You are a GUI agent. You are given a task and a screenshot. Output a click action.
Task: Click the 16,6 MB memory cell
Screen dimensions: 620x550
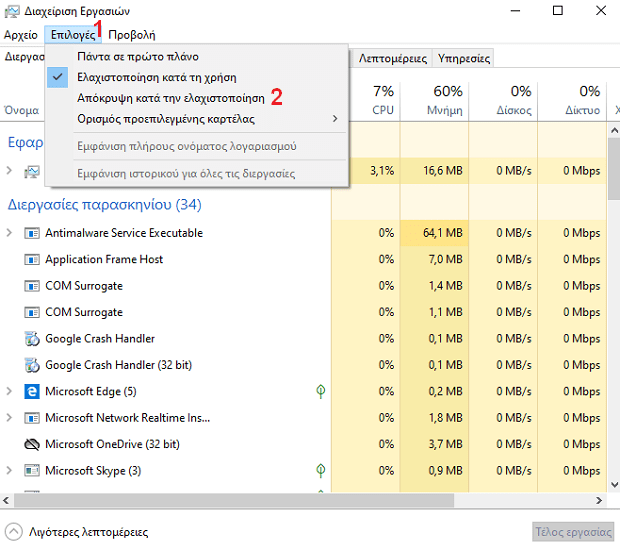(434, 171)
